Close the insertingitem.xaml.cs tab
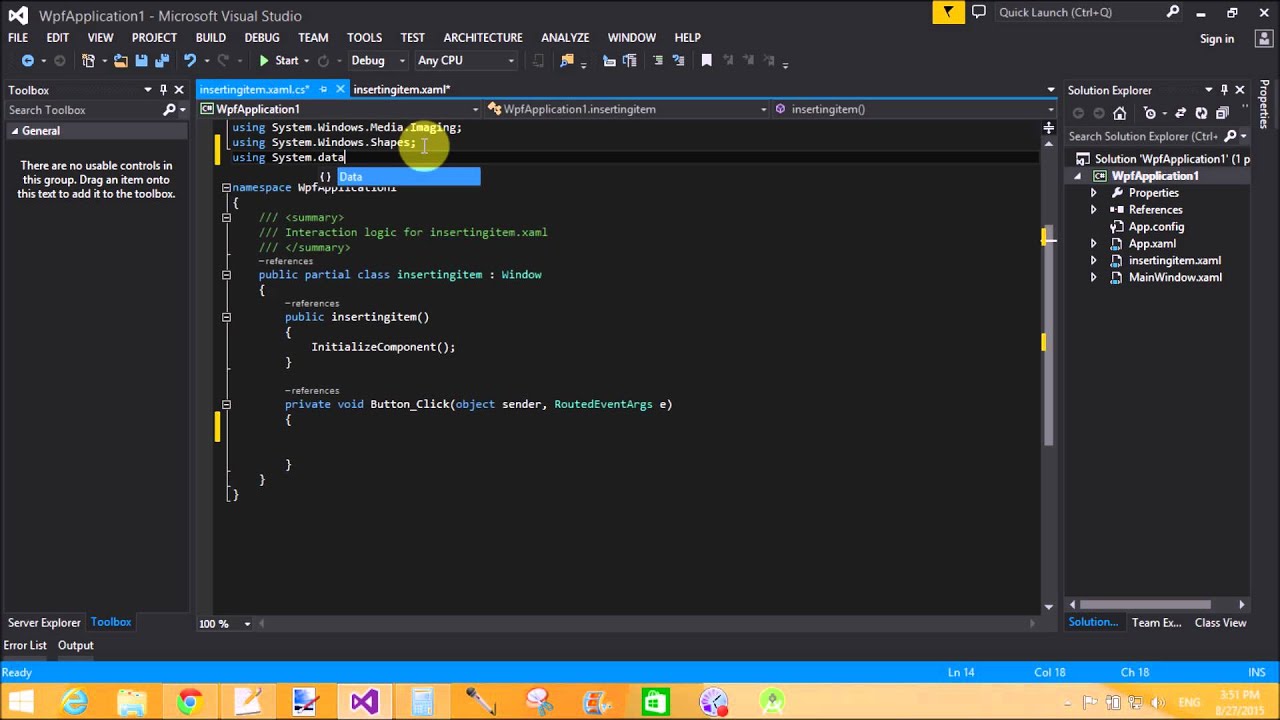The width and height of the screenshot is (1280, 720). 340,89
